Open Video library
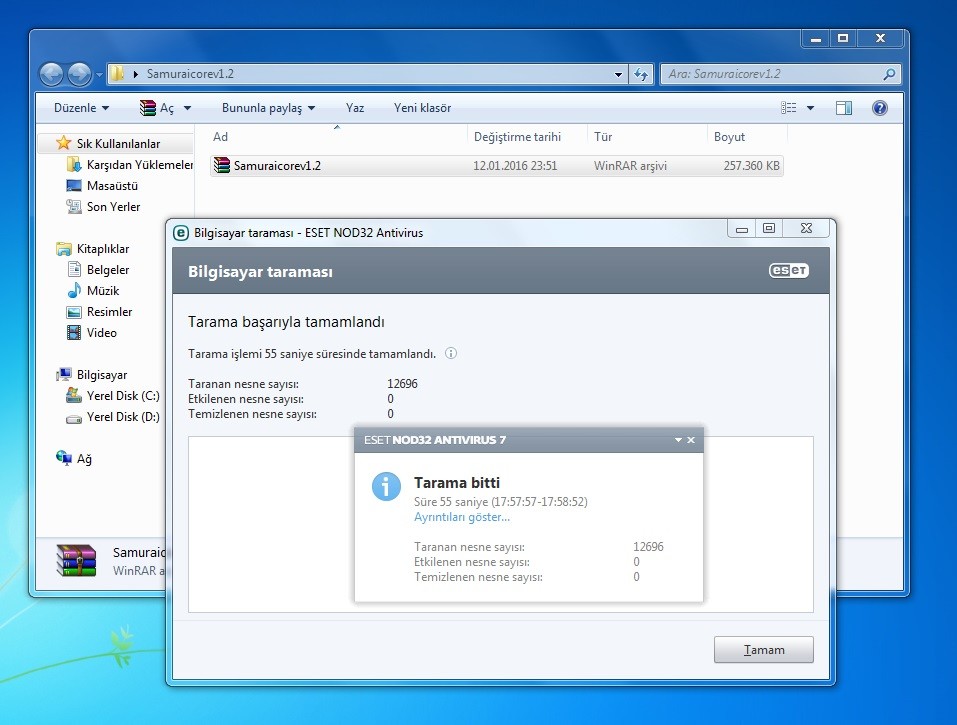Screen dimensions: 957x725 tap(101, 333)
